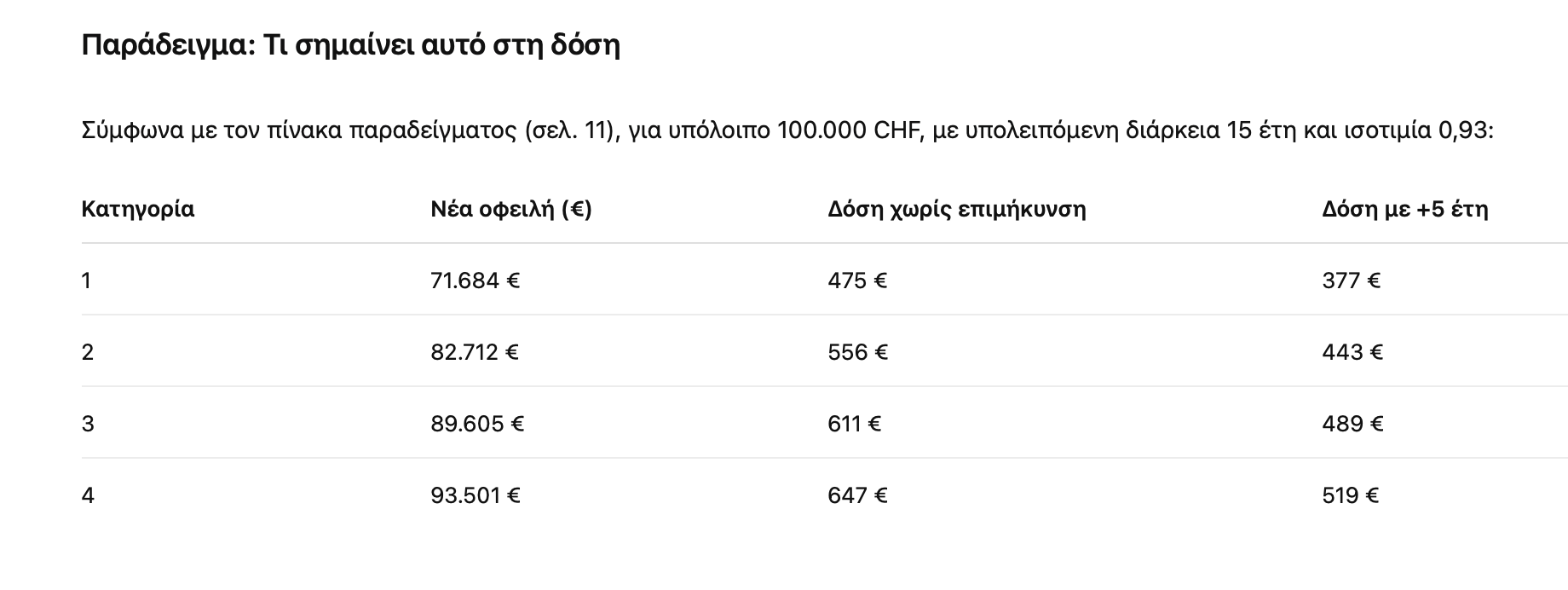Click the 475 € installment cell

click(857, 281)
